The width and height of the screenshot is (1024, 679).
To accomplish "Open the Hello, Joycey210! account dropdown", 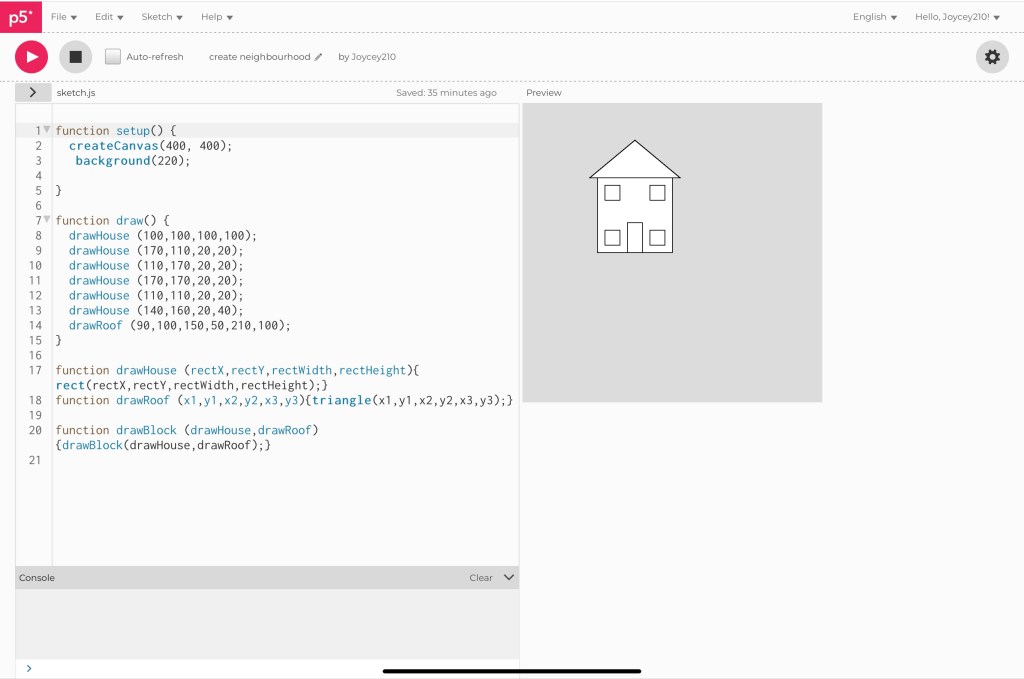I will point(957,17).
